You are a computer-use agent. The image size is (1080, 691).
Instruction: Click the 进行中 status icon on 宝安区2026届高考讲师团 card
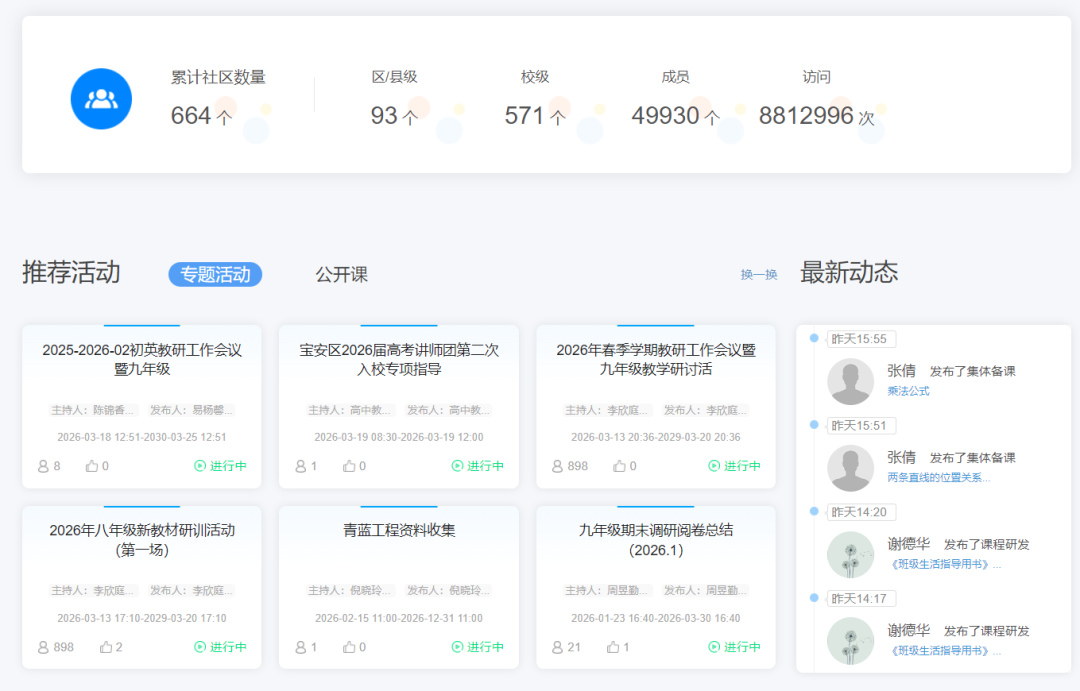(458, 466)
